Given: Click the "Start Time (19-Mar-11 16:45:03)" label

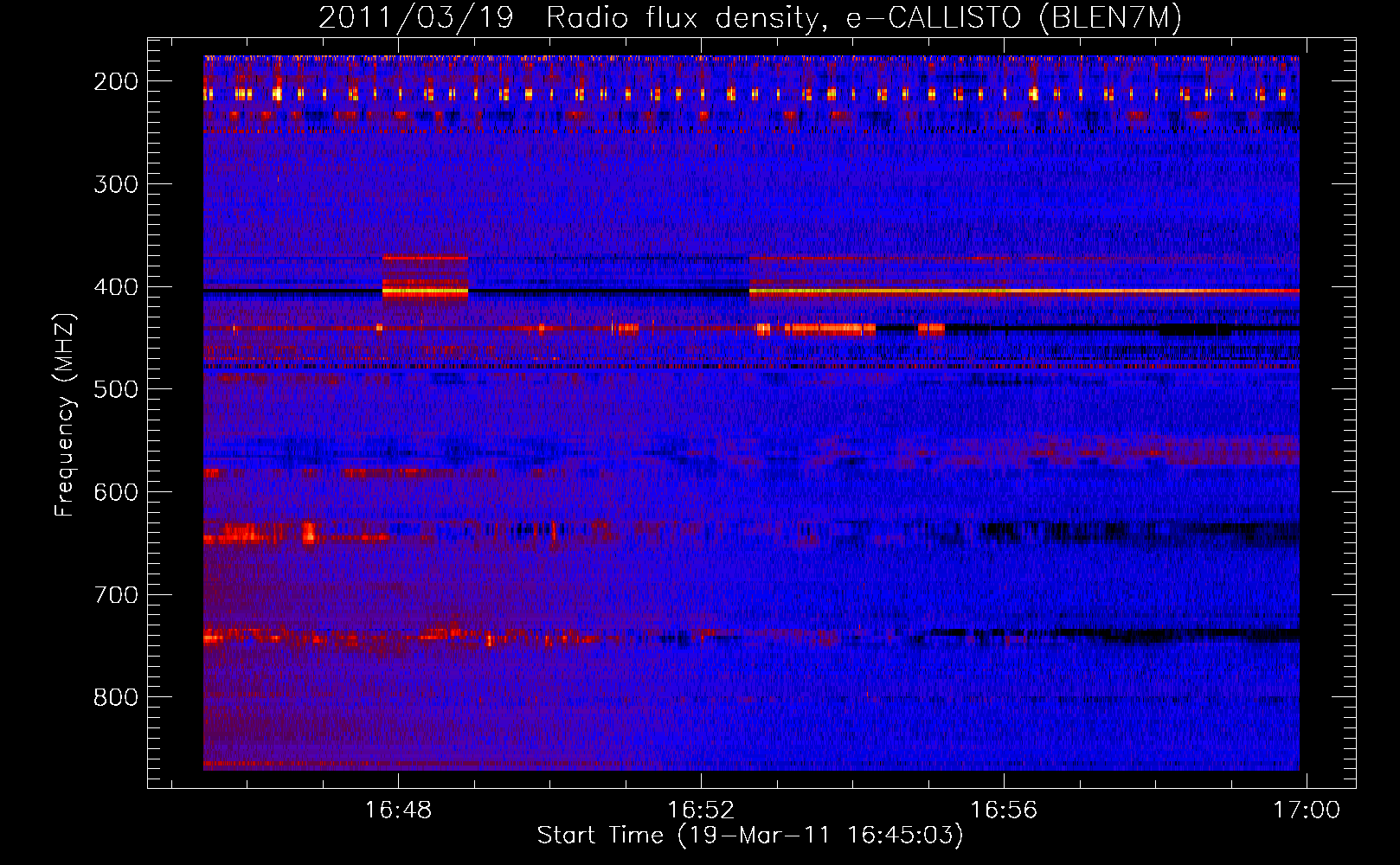Looking at the screenshot, I should 750,836.
